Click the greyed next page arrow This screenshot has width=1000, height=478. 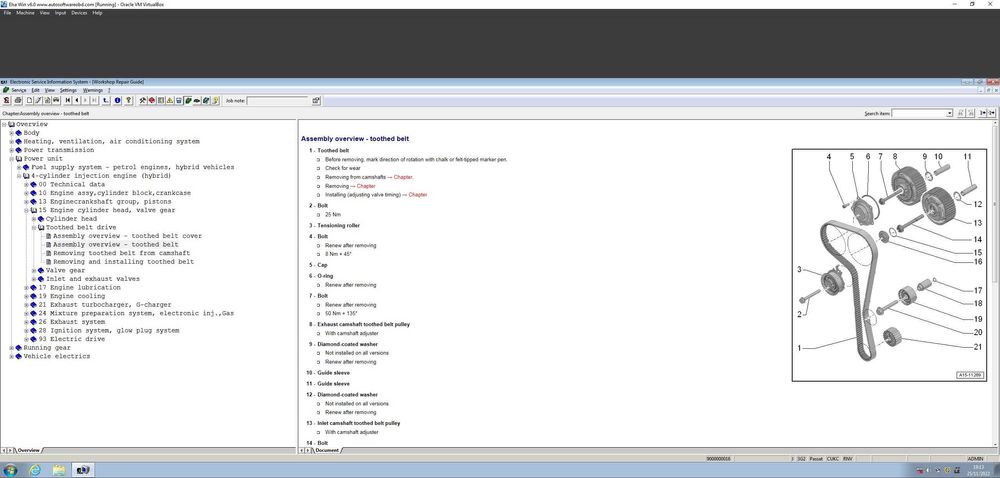(85, 101)
